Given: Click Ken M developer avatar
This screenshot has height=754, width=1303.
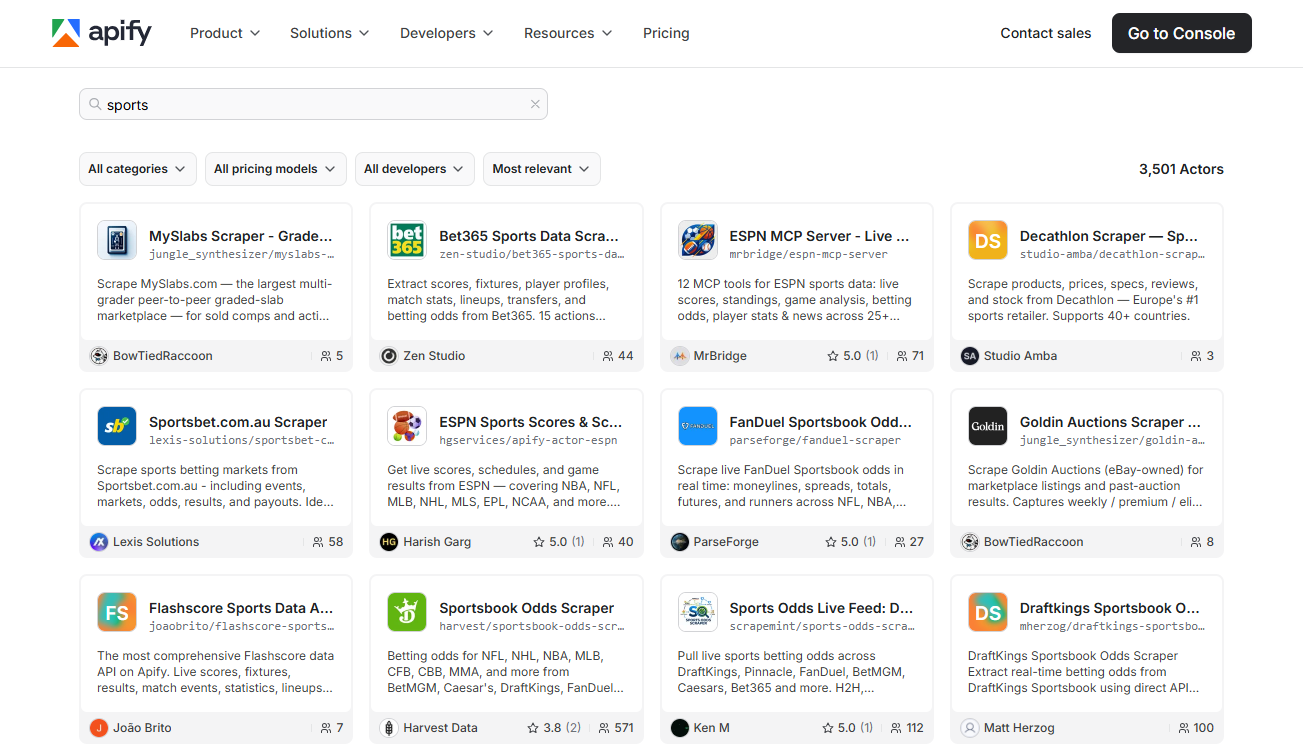Looking at the screenshot, I should tap(680, 728).
